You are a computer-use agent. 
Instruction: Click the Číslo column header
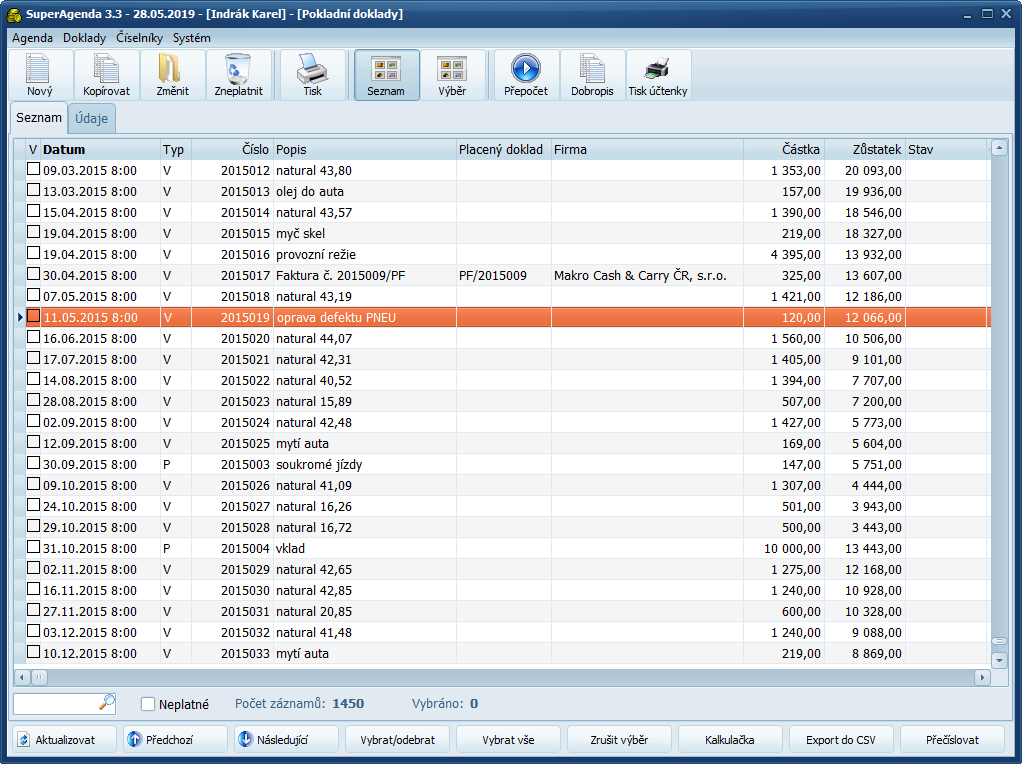(x=231, y=149)
